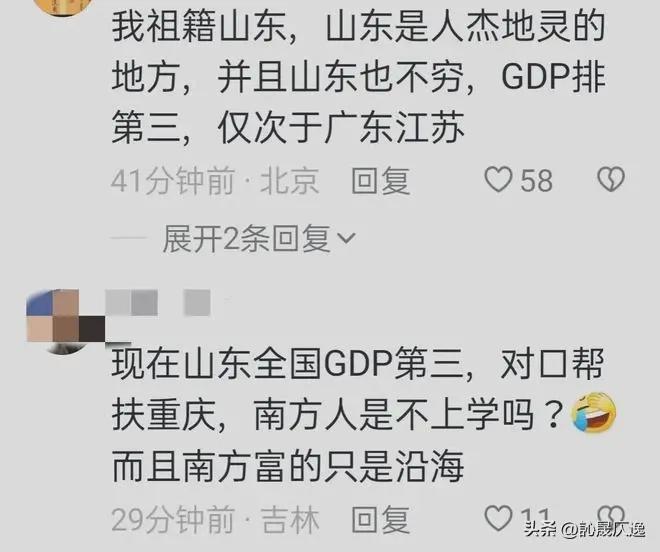The width and height of the screenshot is (660, 552).
Task: Click the 41分钟前 timestamp
Action: pyautogui.click(x=173, y=181)
